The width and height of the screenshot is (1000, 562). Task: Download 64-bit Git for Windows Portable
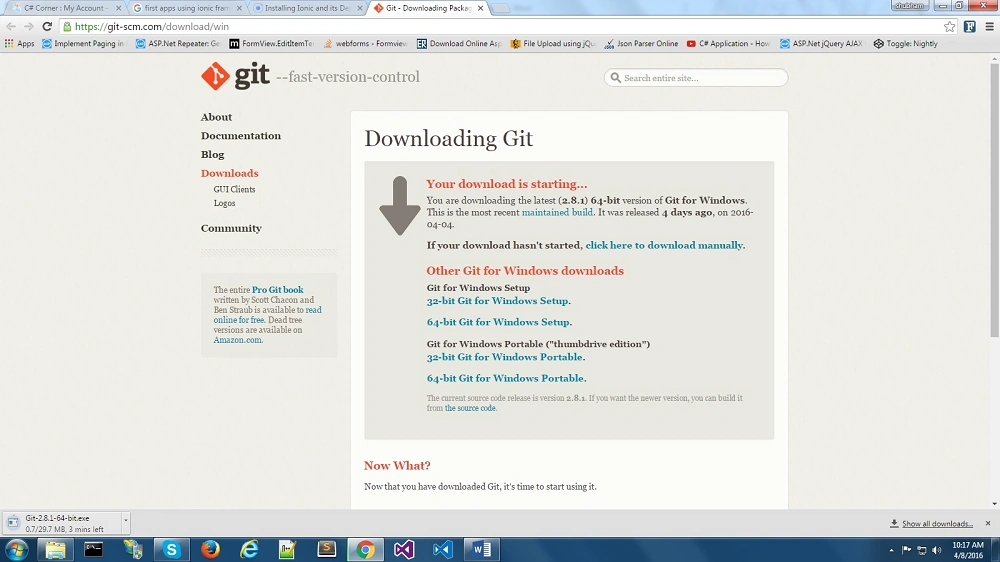point(506,378)
